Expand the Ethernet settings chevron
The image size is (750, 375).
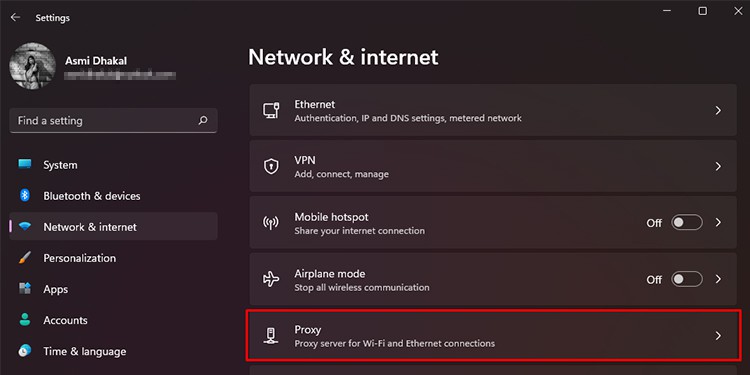pyautogui.click(x=718, y=110)
